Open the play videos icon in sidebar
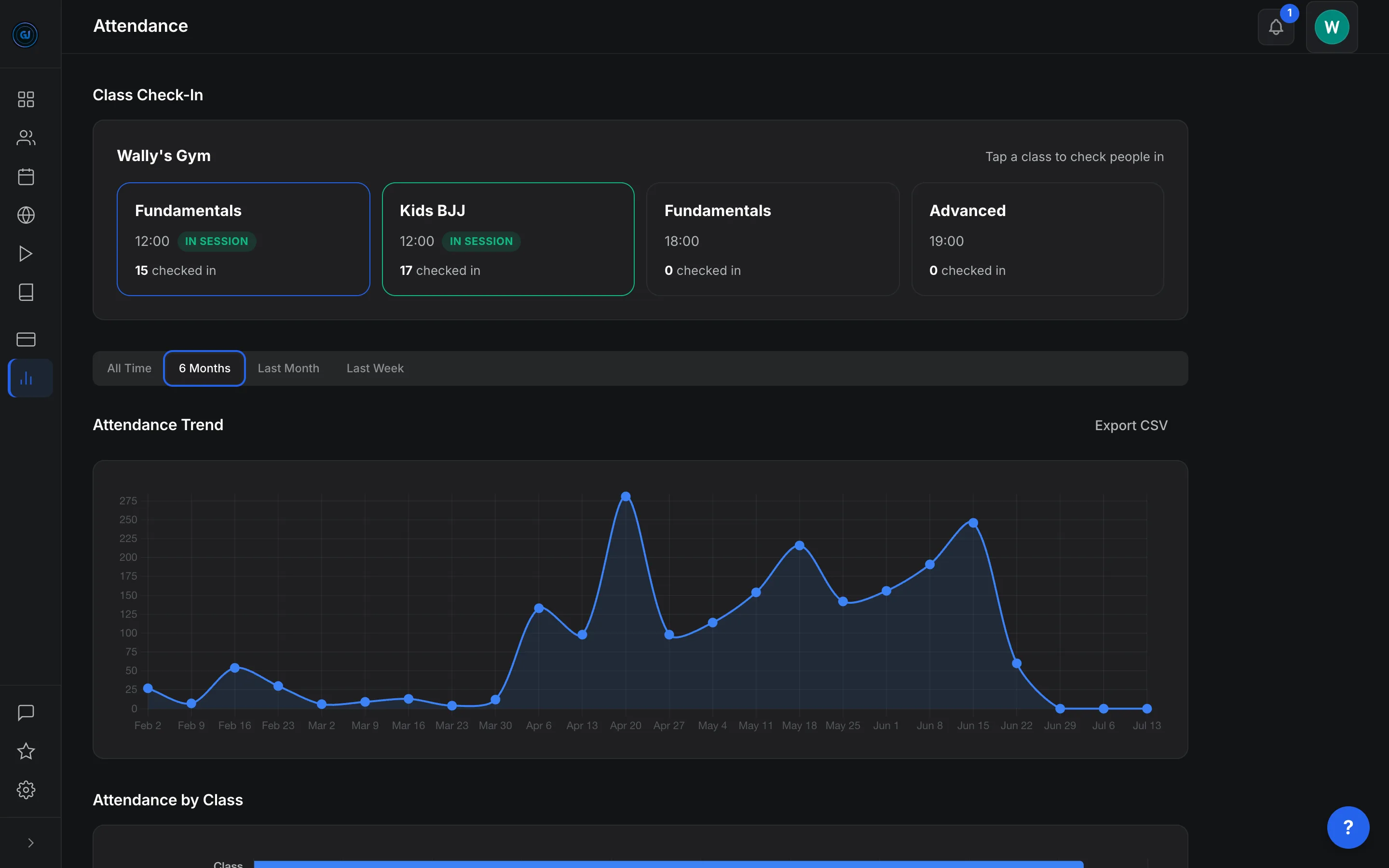 click(26, 253)
